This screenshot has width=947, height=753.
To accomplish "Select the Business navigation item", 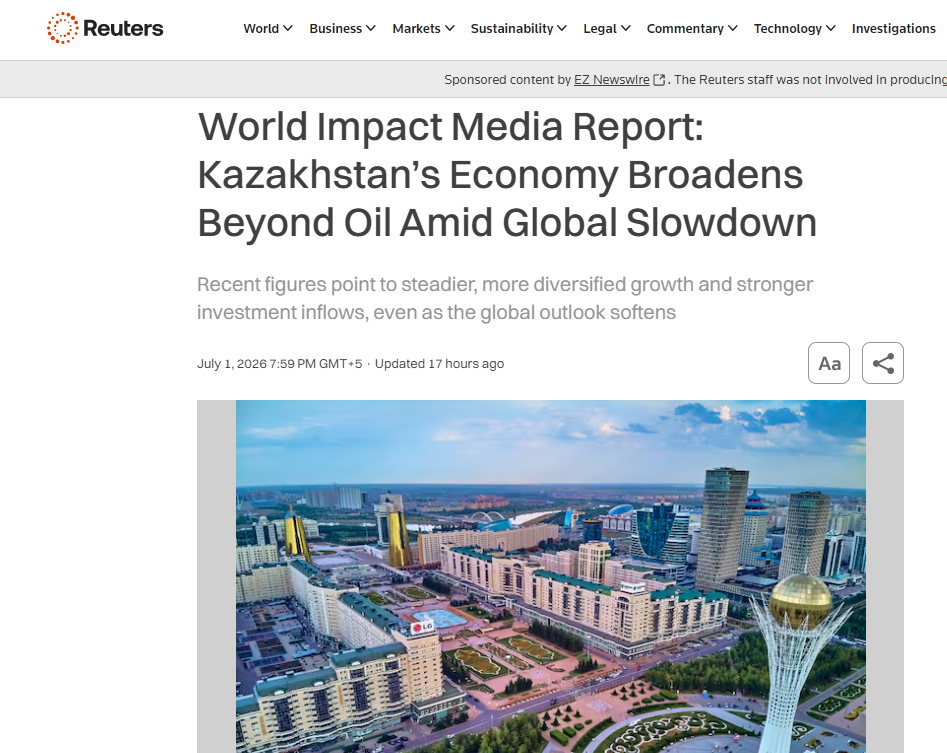I will [x=335, y=28].
